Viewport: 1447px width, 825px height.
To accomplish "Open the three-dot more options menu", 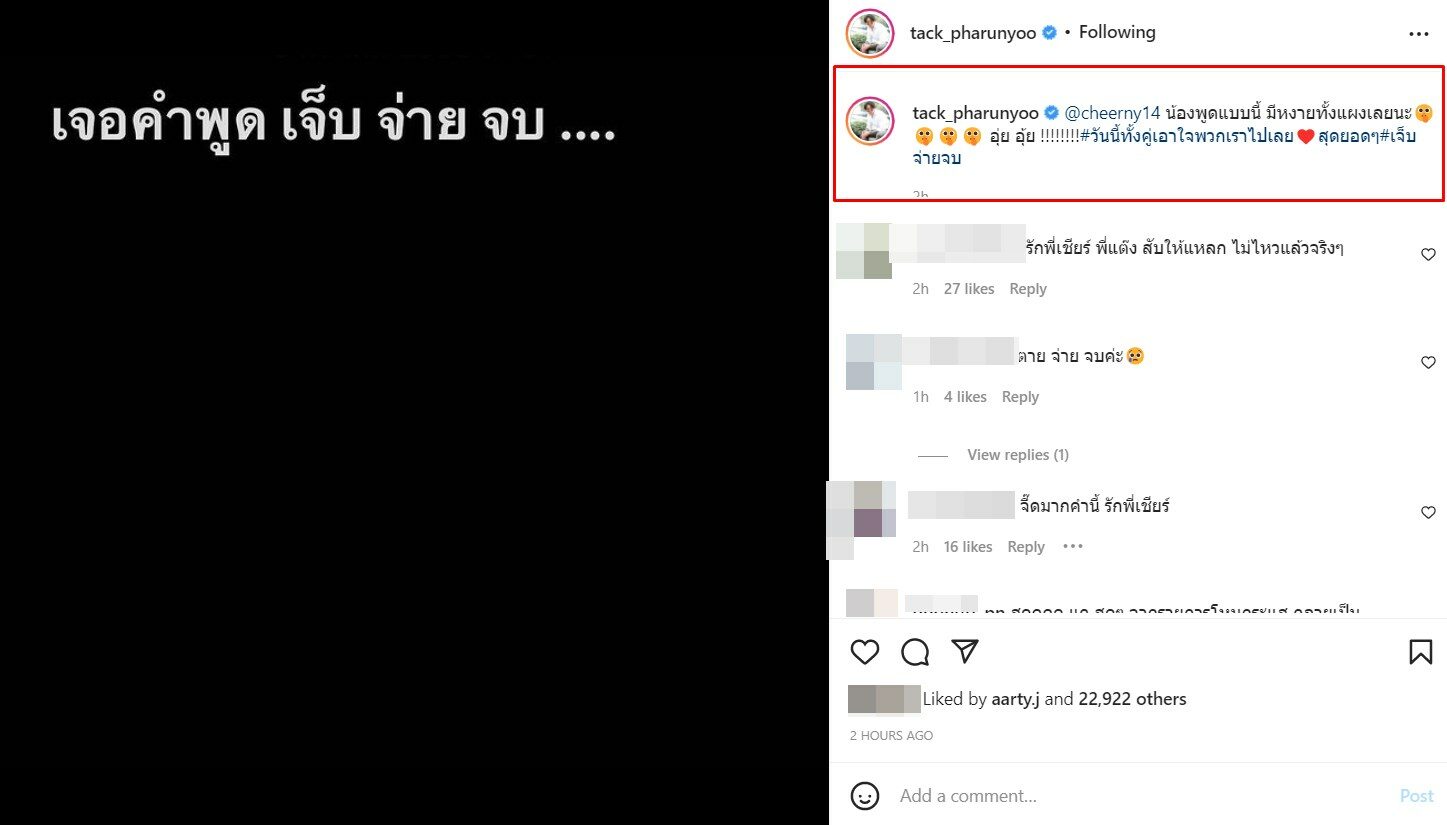I will point(1419,33).
